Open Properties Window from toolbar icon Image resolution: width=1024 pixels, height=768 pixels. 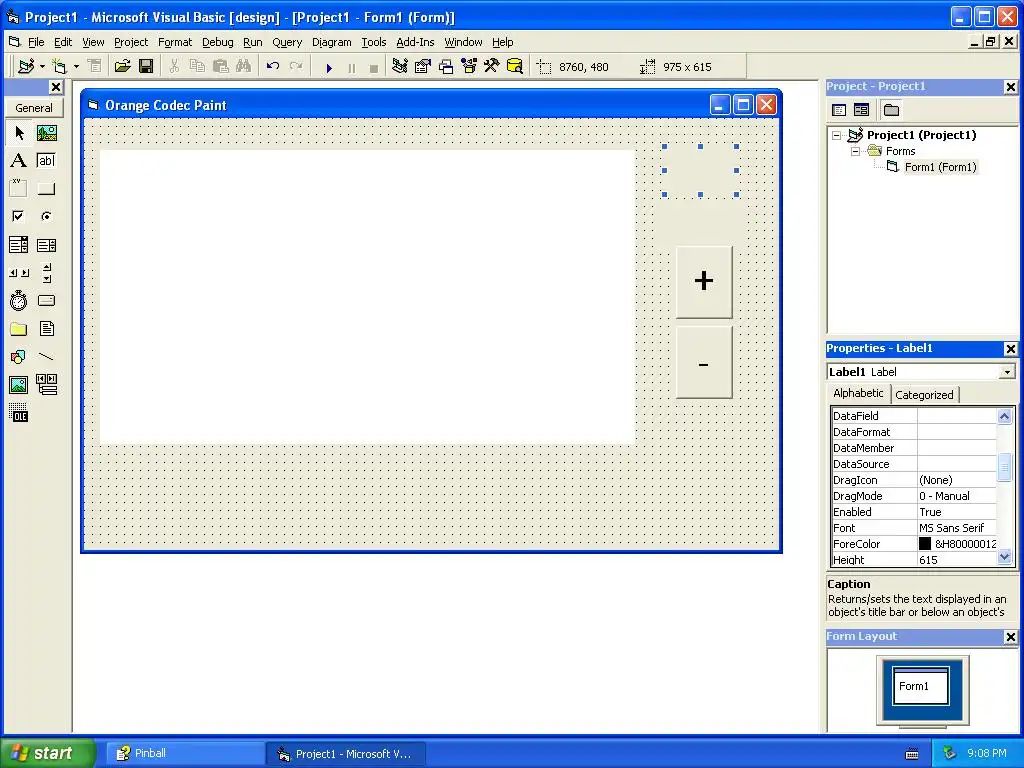point(423,67)
